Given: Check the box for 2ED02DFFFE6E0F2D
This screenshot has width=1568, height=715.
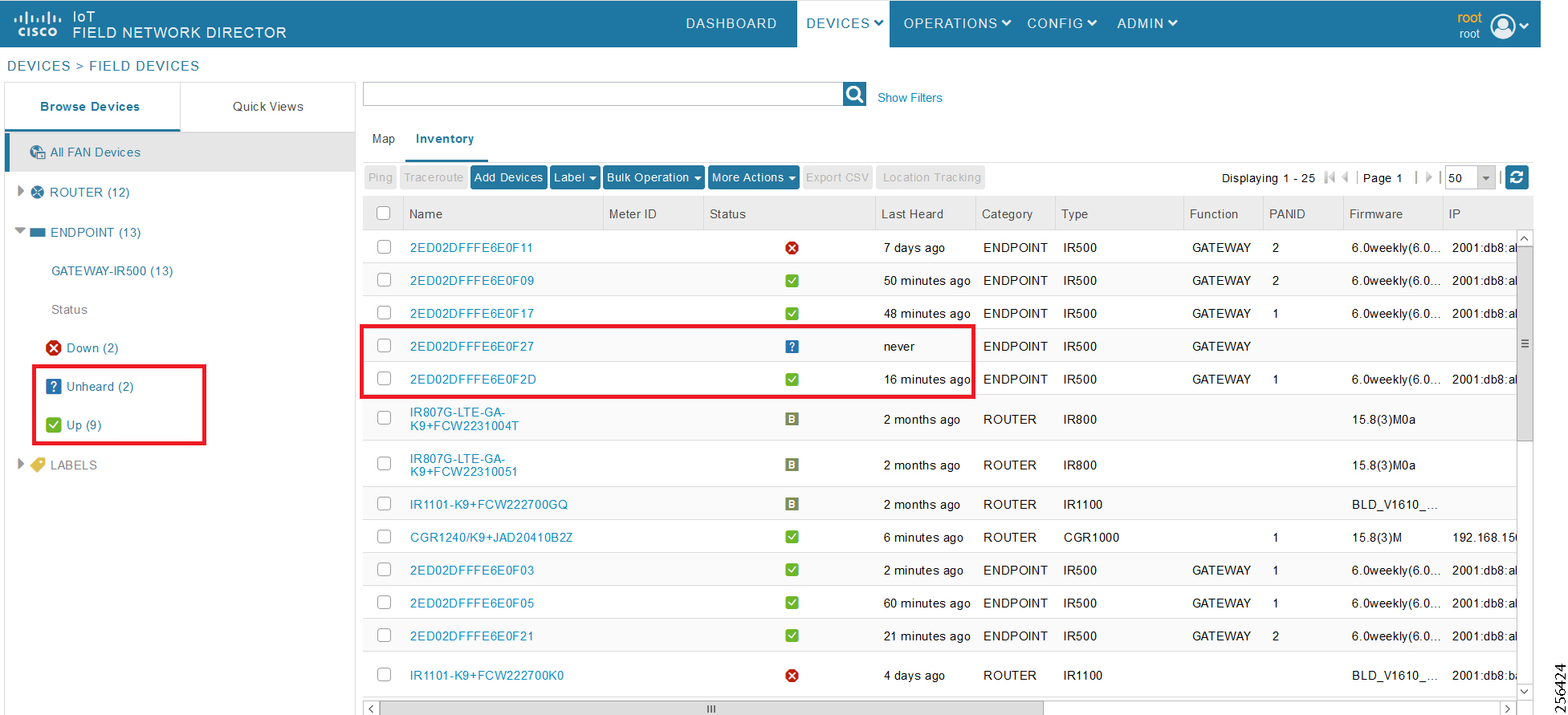Looking at the screenshot, I should pyautogui.click(x=384, y=379).
